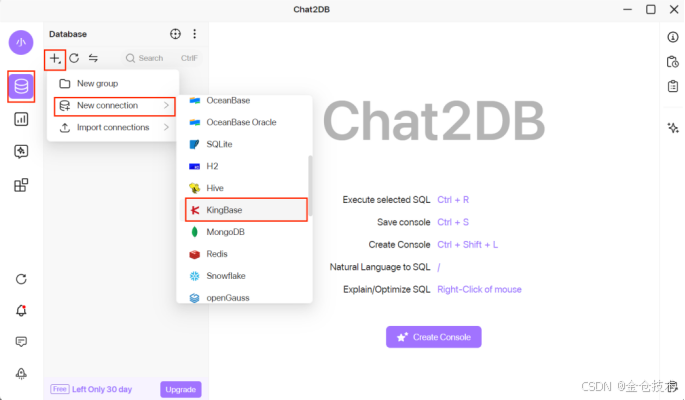
Task: Click the swap arrows toolbar icon
Action: click(93, 58)
